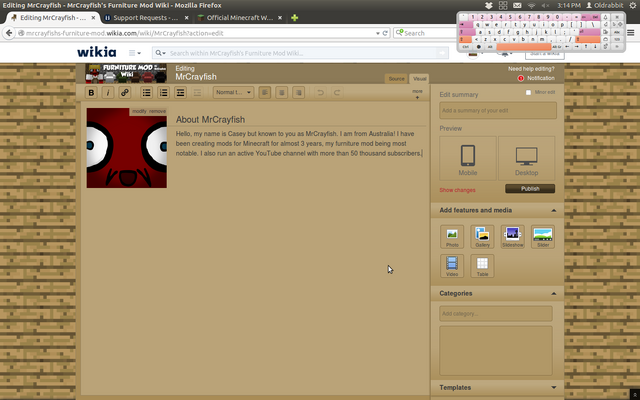Go to Wikia home via logo
Viewport: 640px width, 400px height.
(x=97, y=52)
